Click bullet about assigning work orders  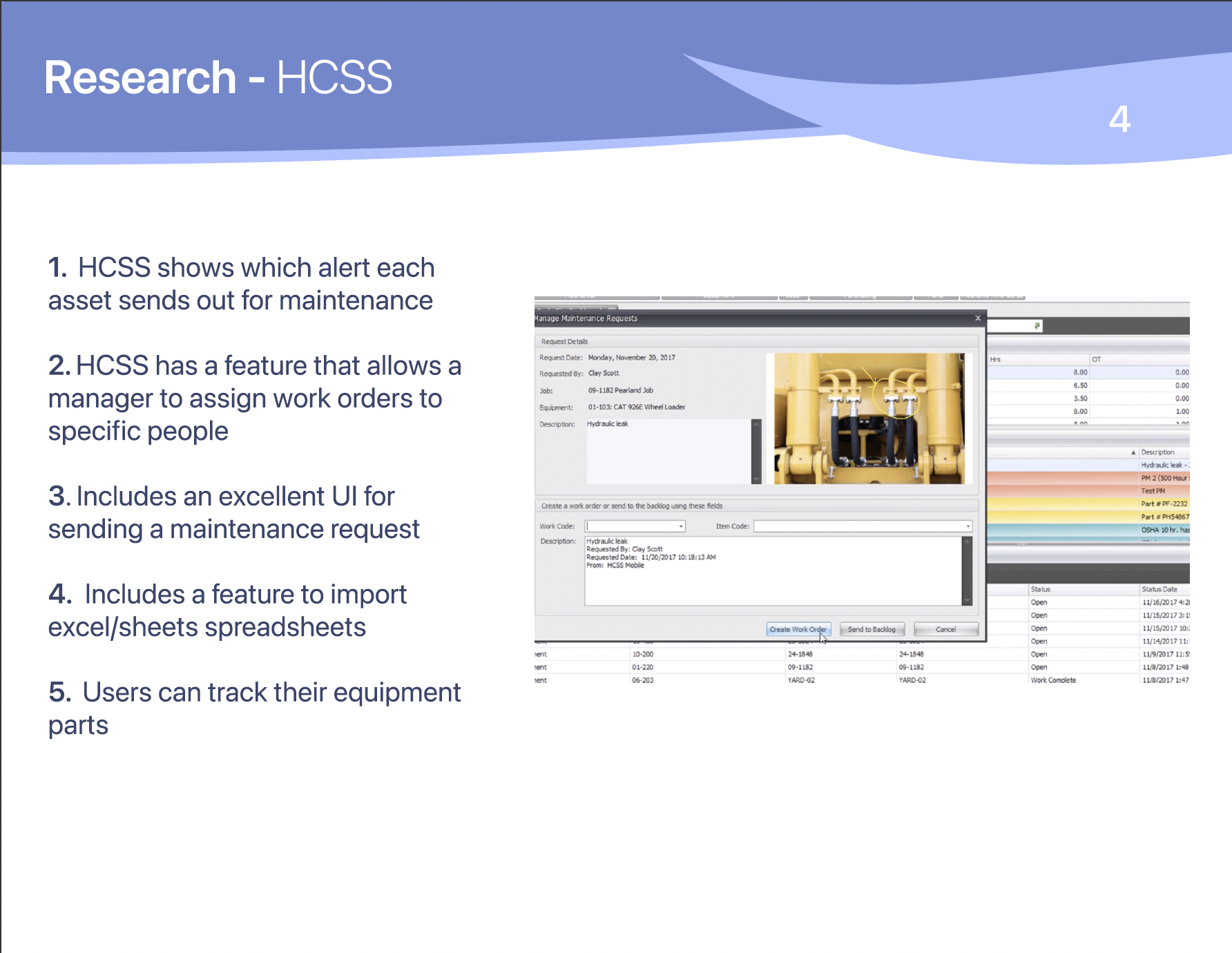pos(255,398)
